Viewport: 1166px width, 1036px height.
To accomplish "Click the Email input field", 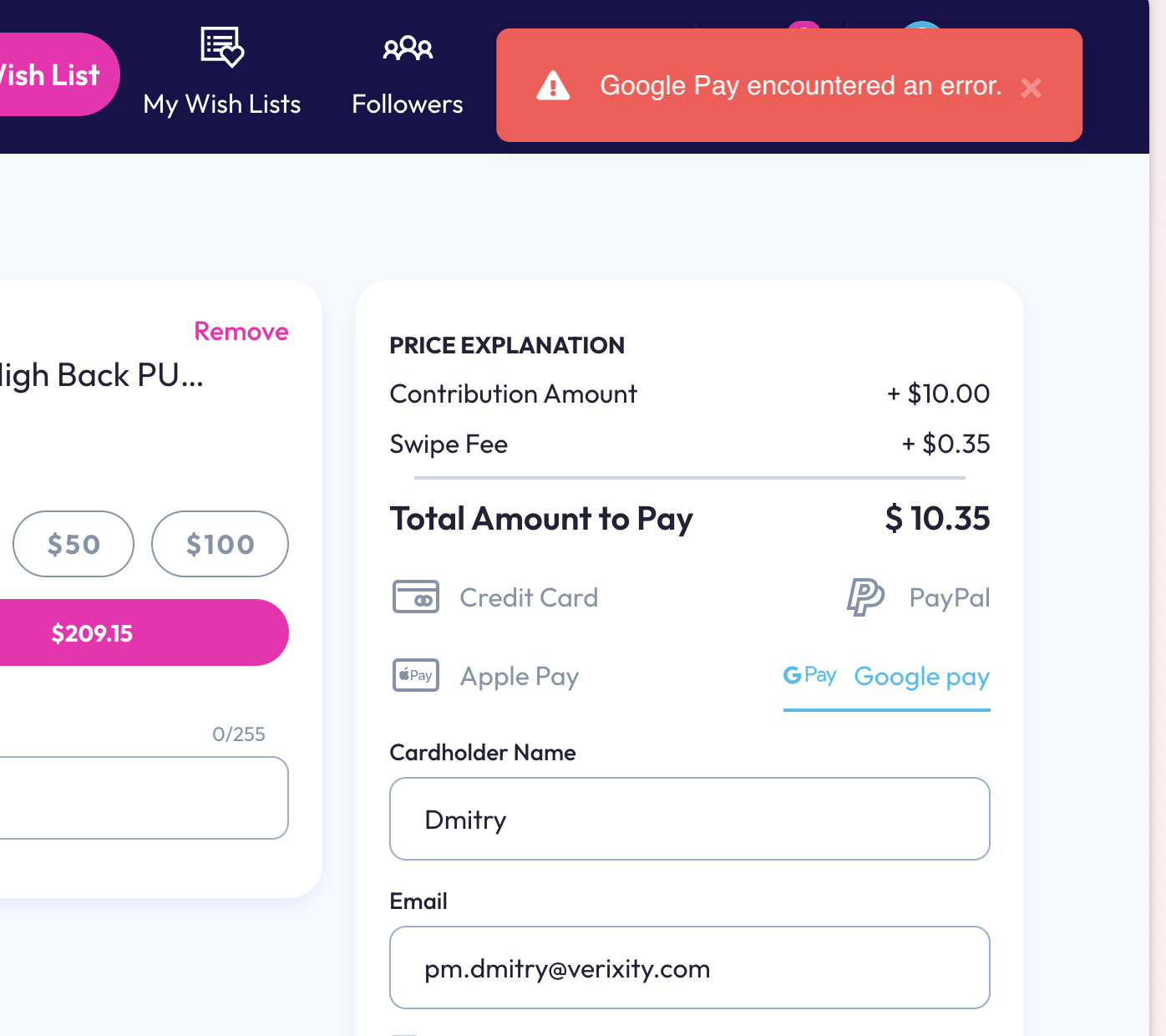I will coord(690,967).
